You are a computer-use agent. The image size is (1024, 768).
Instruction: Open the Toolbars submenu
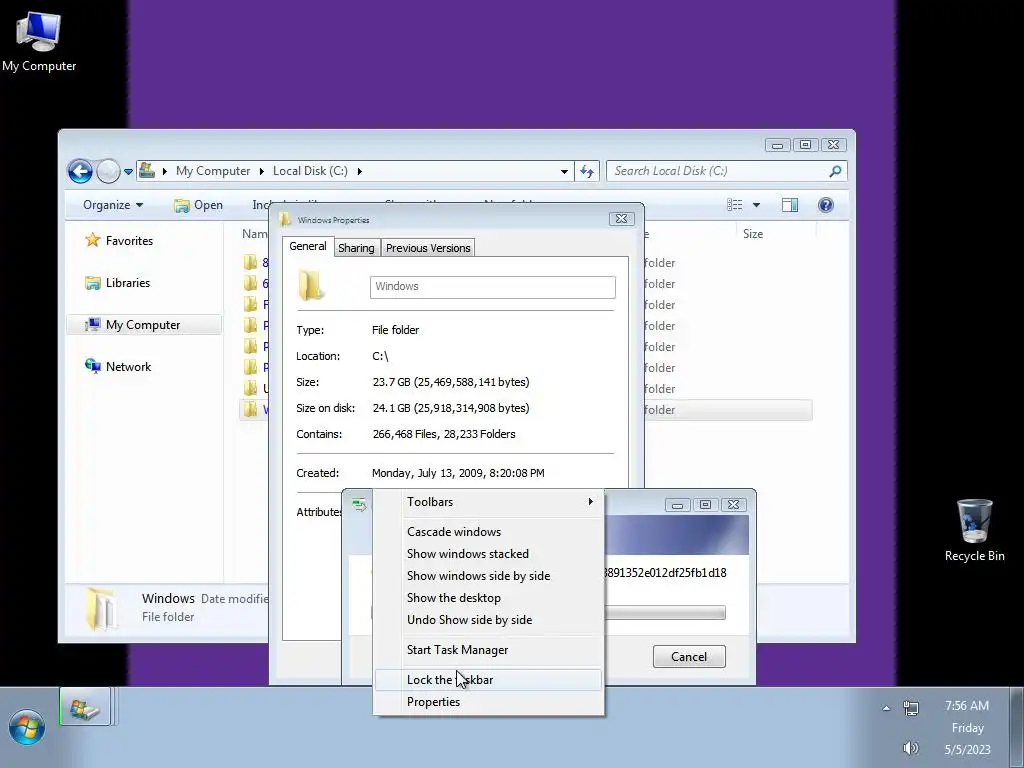coord(488,502)
